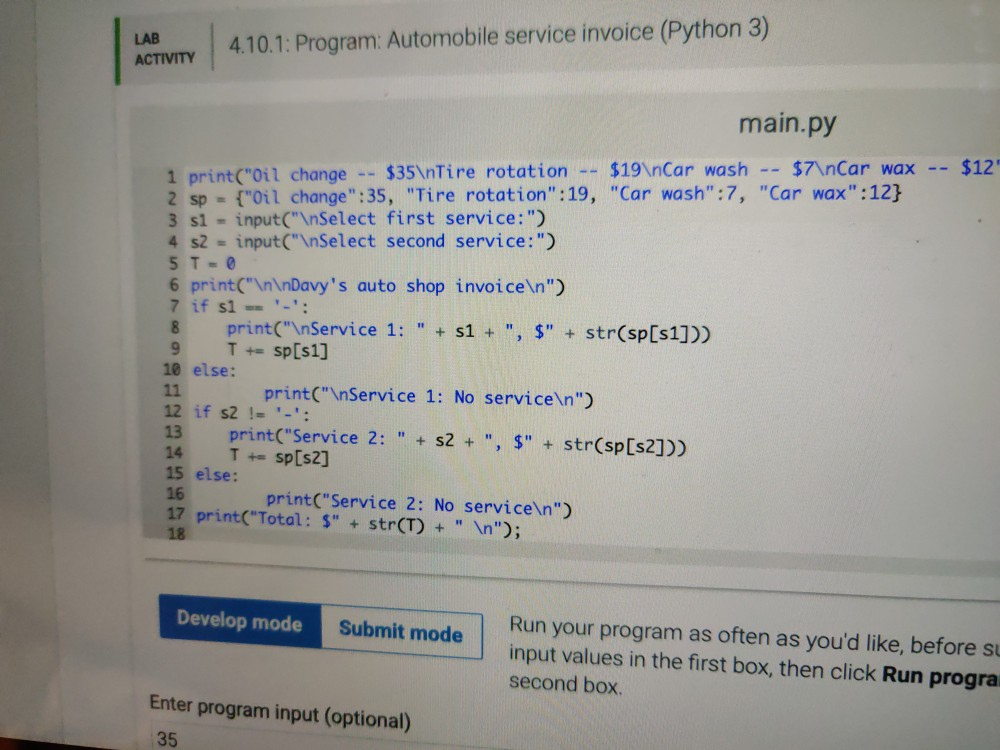Click line 13 Service 2 print statement
This screenshot has height=750, width=1000.
click(x=458, y=441)
